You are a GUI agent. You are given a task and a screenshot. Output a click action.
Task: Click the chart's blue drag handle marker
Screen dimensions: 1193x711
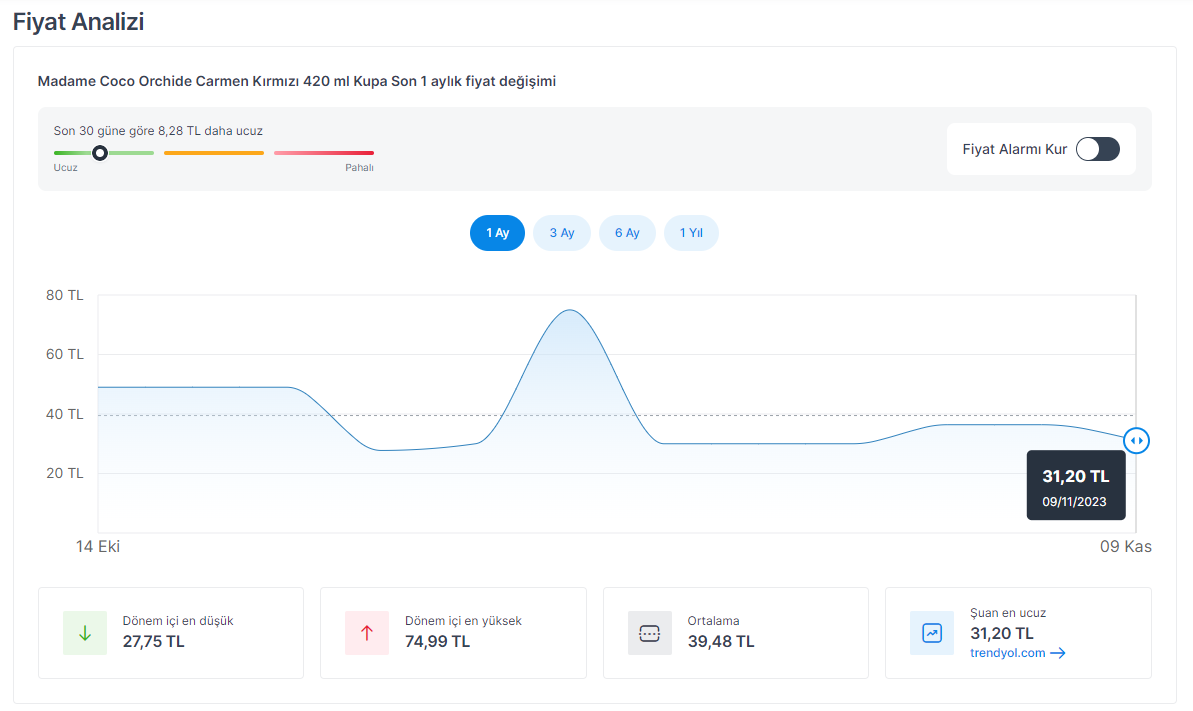[x=1136, y=440]
